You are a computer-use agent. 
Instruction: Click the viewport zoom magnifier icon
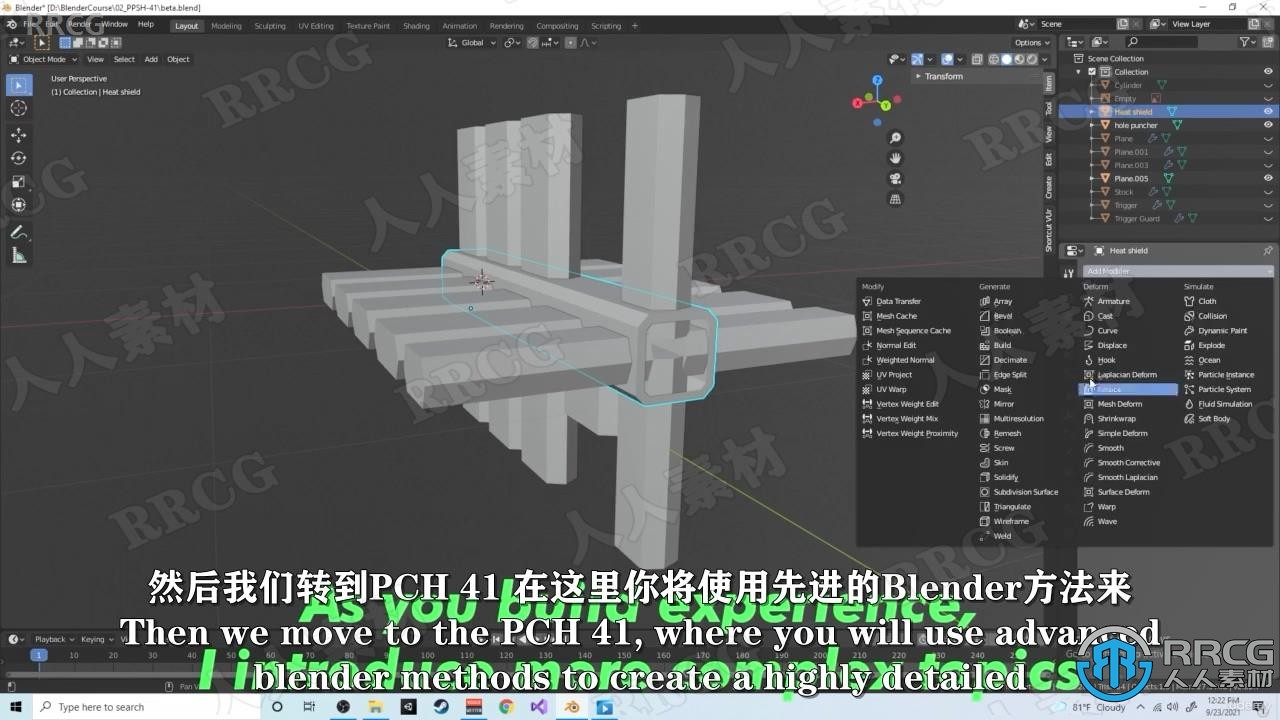click(x=895, y=138)
